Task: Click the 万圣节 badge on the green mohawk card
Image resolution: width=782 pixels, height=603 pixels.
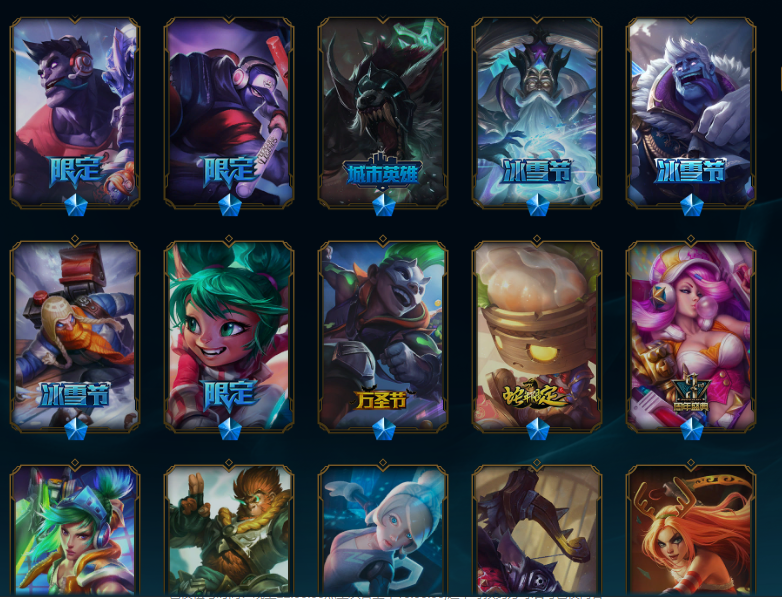Action: (x=382, y=400)
